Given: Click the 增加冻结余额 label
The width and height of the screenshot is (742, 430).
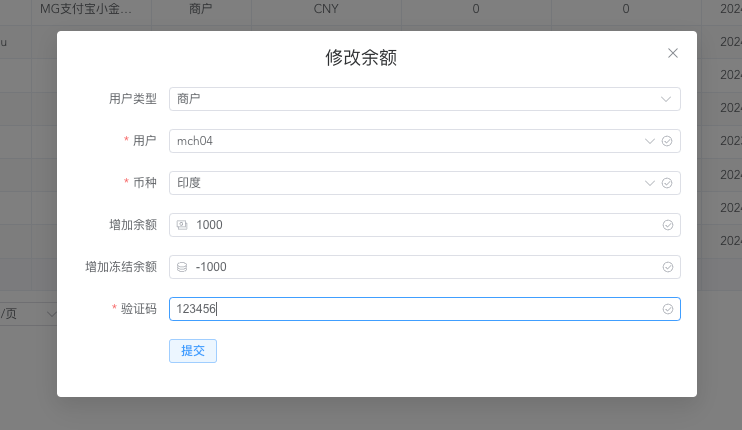Looking at the screenshot, I should point(121,267).
